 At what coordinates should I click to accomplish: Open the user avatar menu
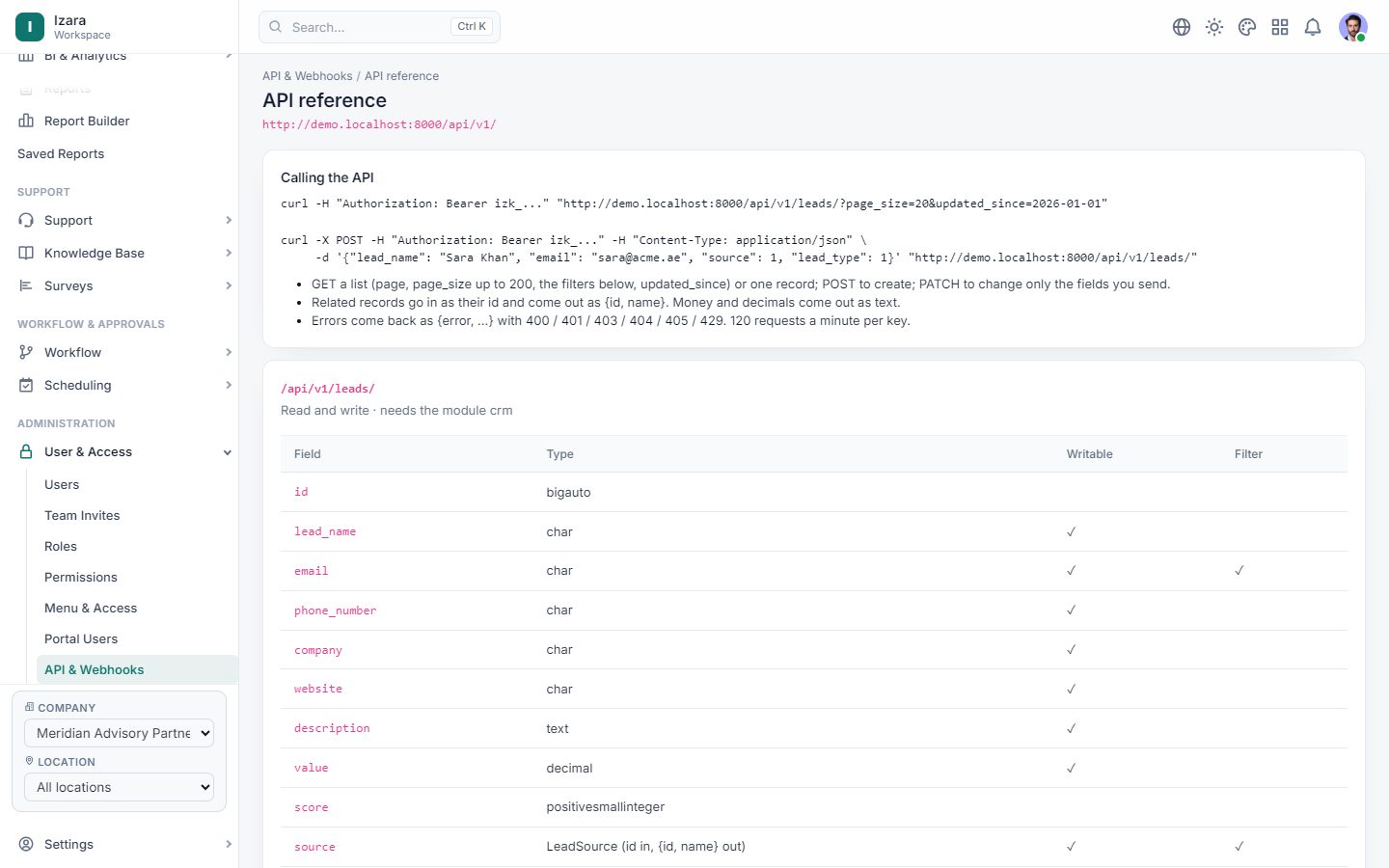pyautogui.click(x=1353, y=27)
